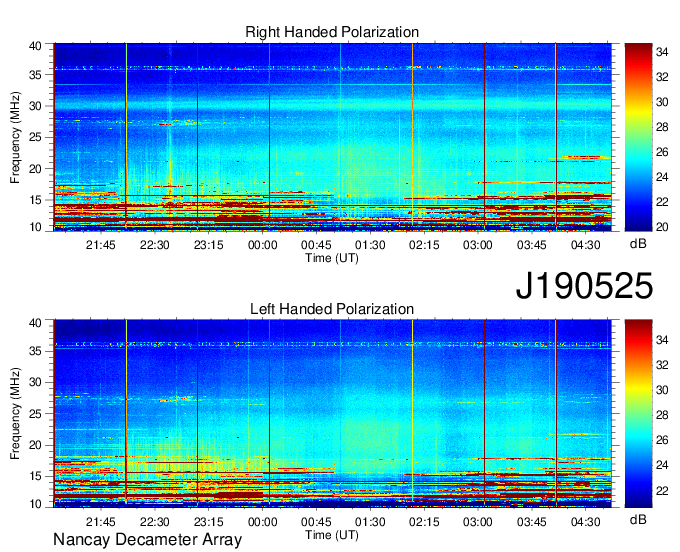Click the 21:45 time tick on bottom plot
The width and height of the screenshot is (680, 552).
click(x=101, y=522)
